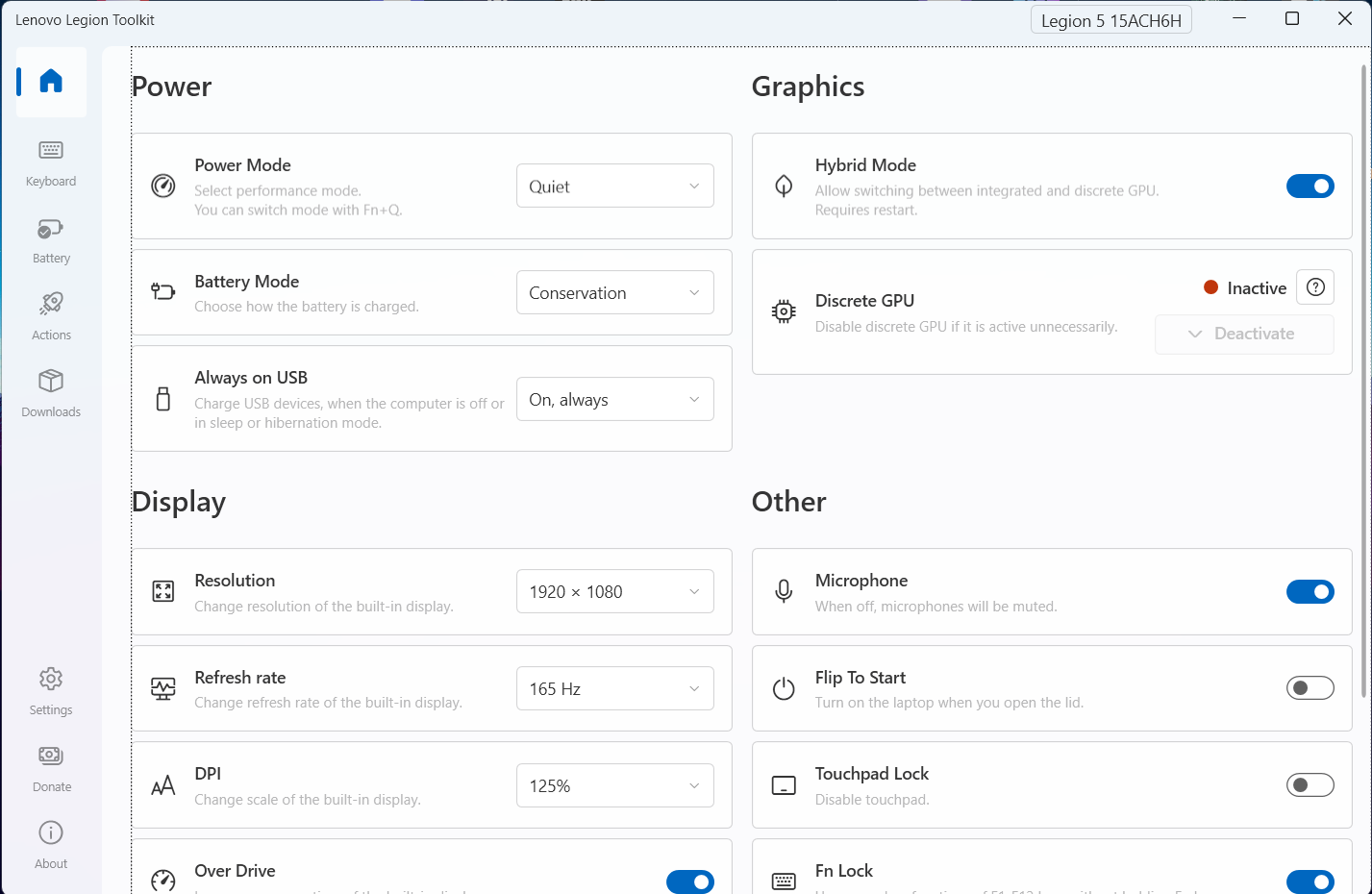Click the Over Drive speedometer icon
Viewport: 1372px width, 894px height.
(x=163, y=880)
